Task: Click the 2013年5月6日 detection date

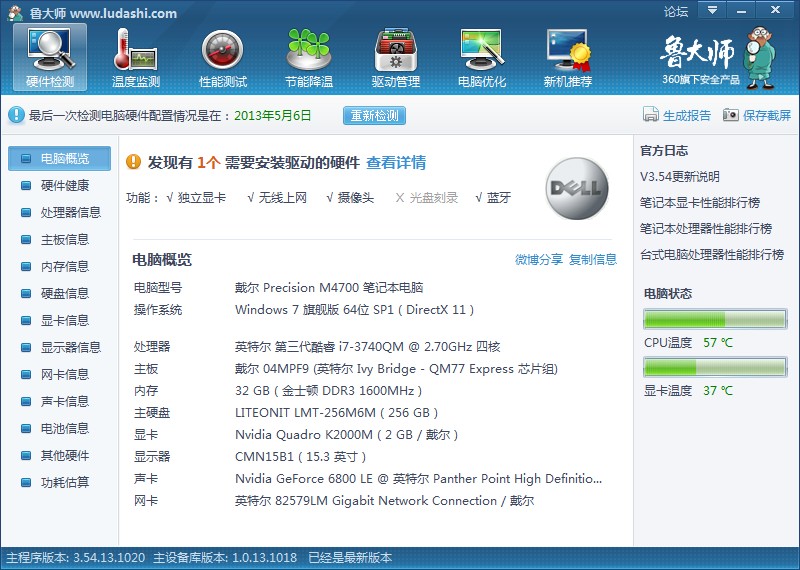Action: point(273,115)
